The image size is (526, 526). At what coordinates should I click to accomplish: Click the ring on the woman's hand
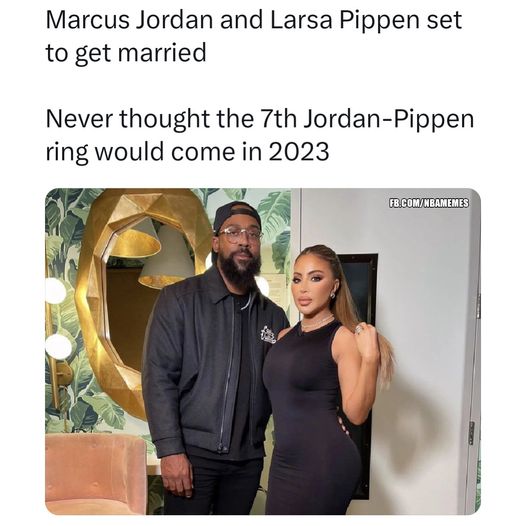point(360,327)
